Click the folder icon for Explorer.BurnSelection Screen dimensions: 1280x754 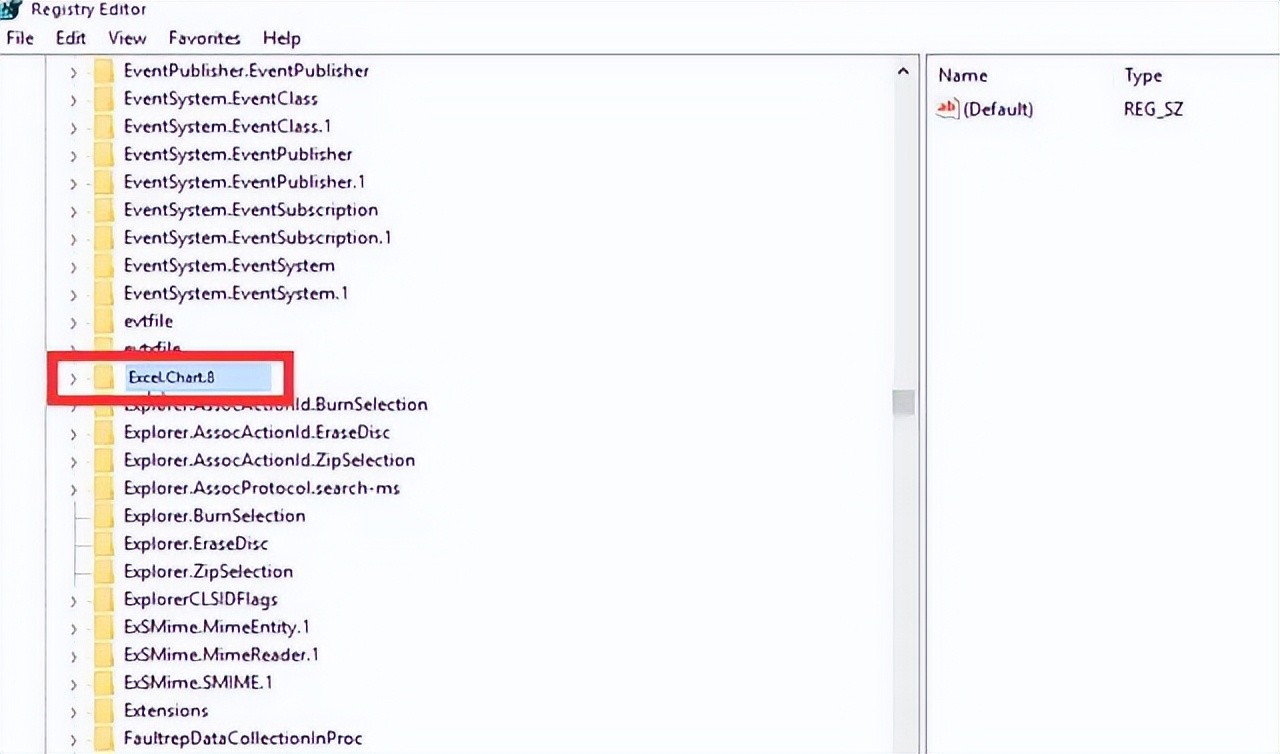(104, 516)
